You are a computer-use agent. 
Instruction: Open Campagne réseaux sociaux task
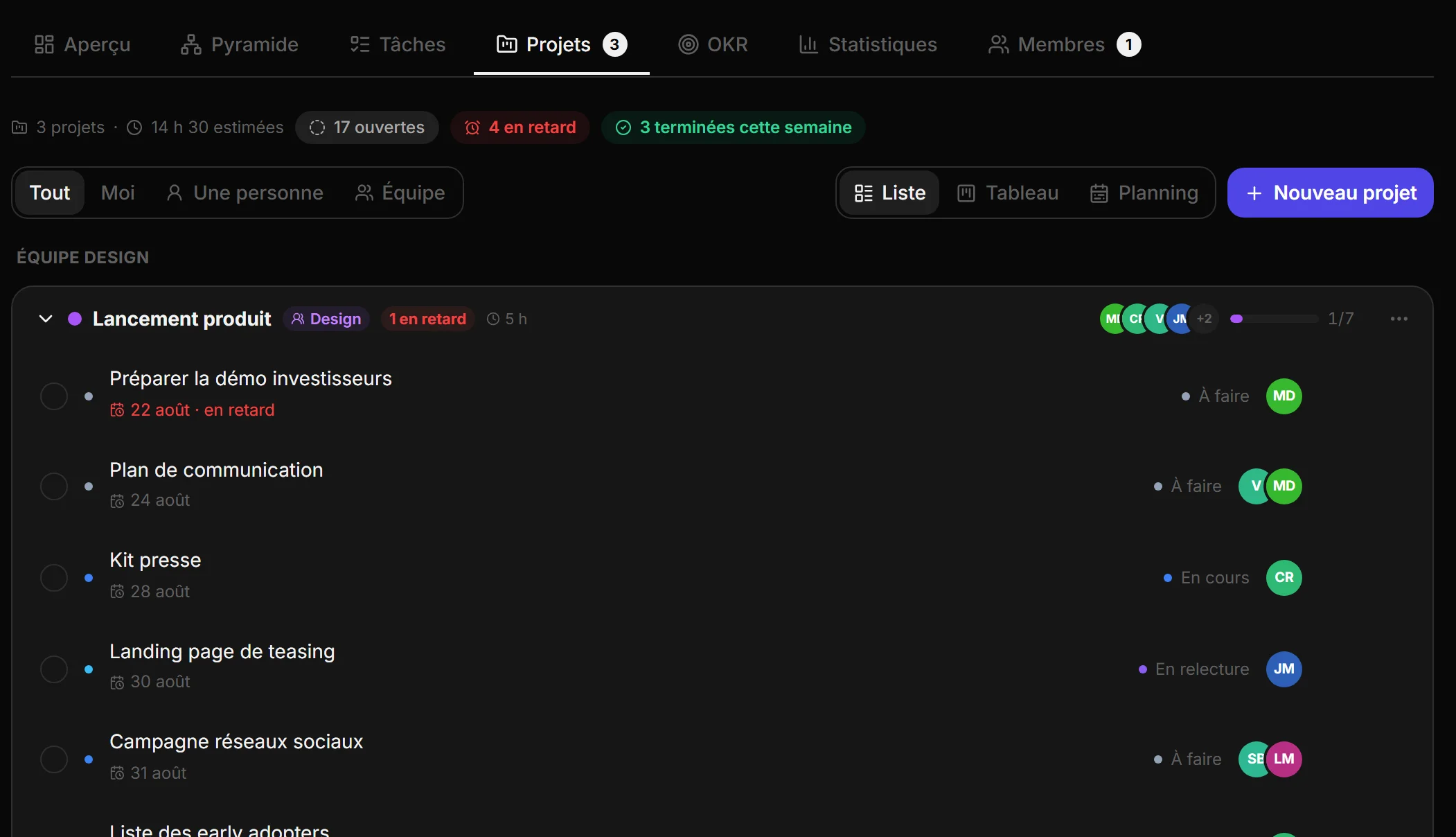[x=236, y=741]
